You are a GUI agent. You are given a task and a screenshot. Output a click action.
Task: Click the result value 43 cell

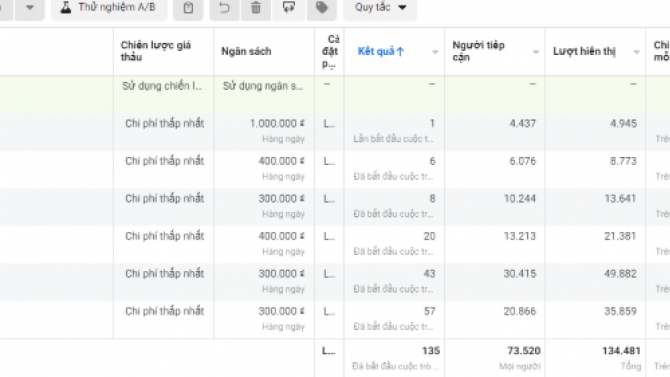[429, 274]
